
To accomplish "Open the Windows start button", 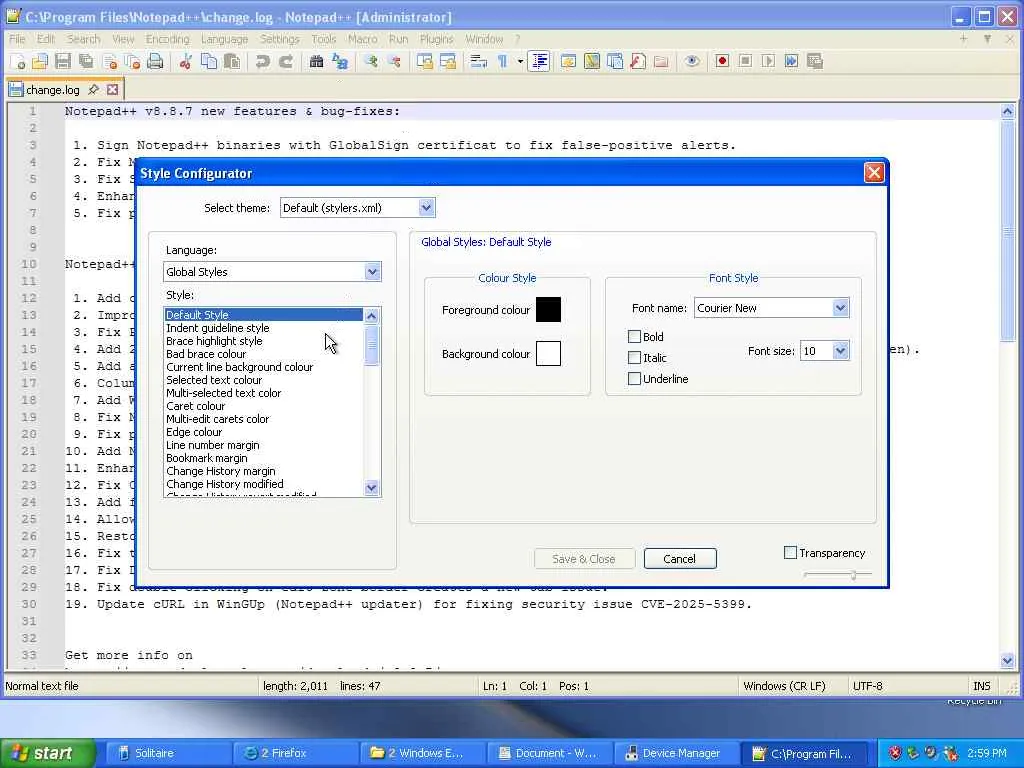I will (48, 753).
